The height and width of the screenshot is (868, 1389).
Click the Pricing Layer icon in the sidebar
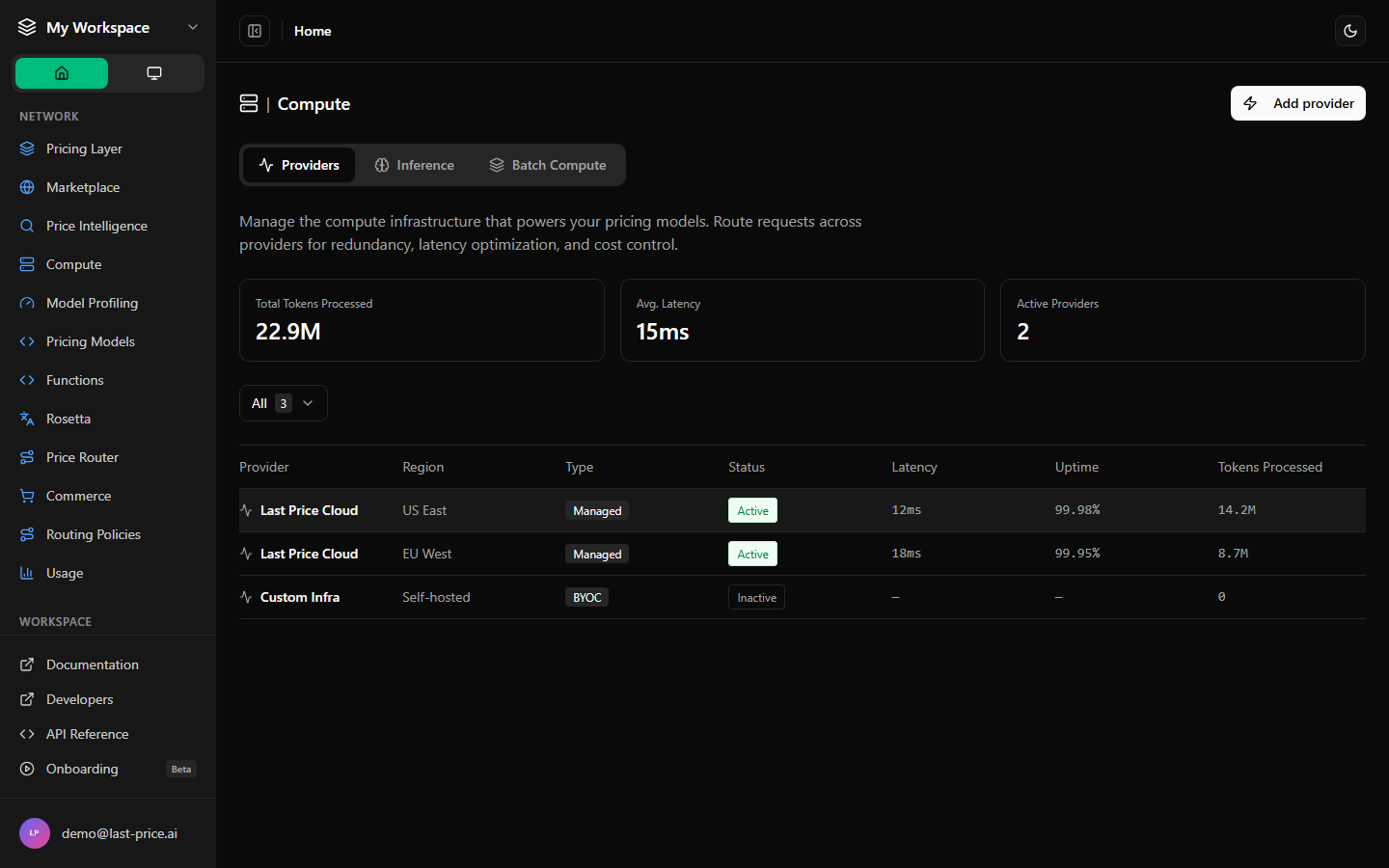coord(27,149)
